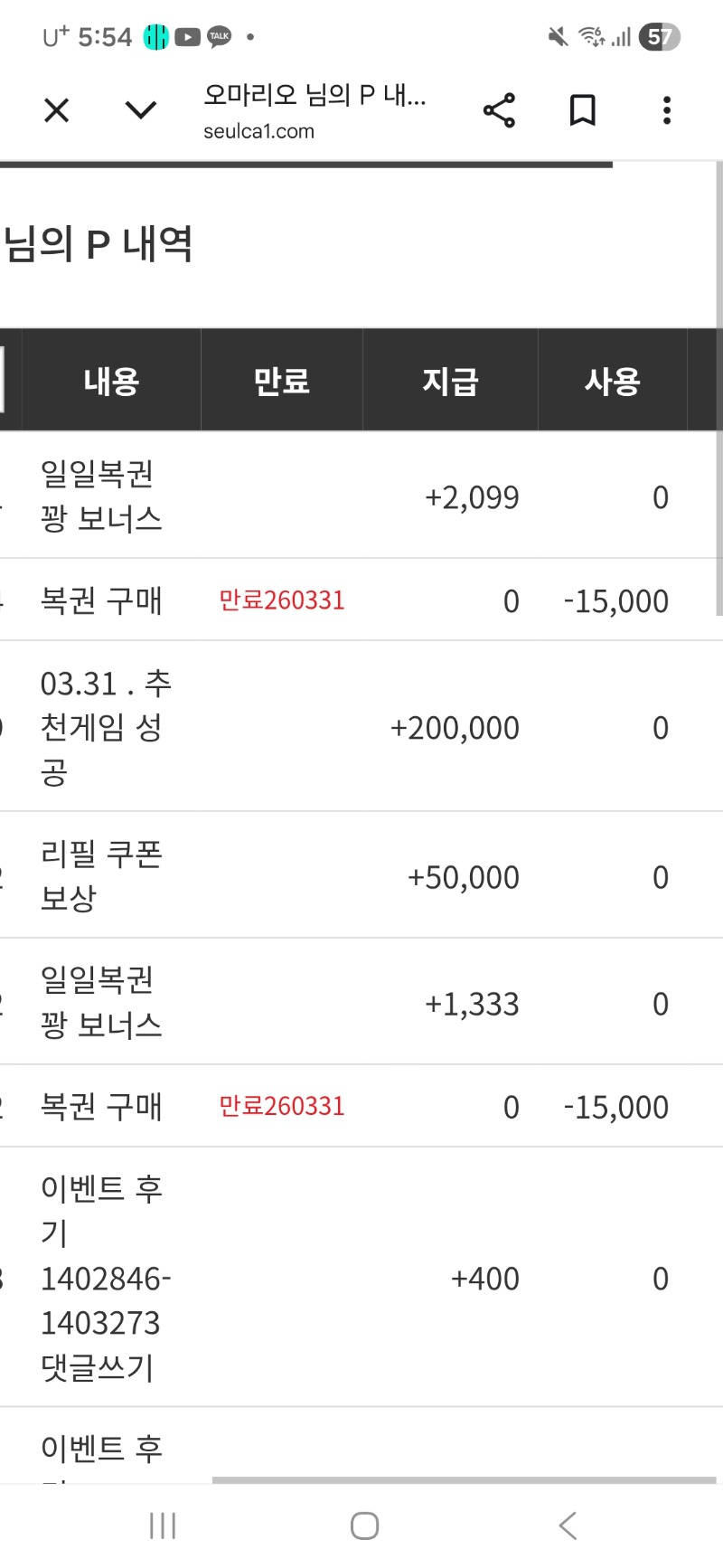Bookmark this page
Screen dimensions: 723x1568
583,110
